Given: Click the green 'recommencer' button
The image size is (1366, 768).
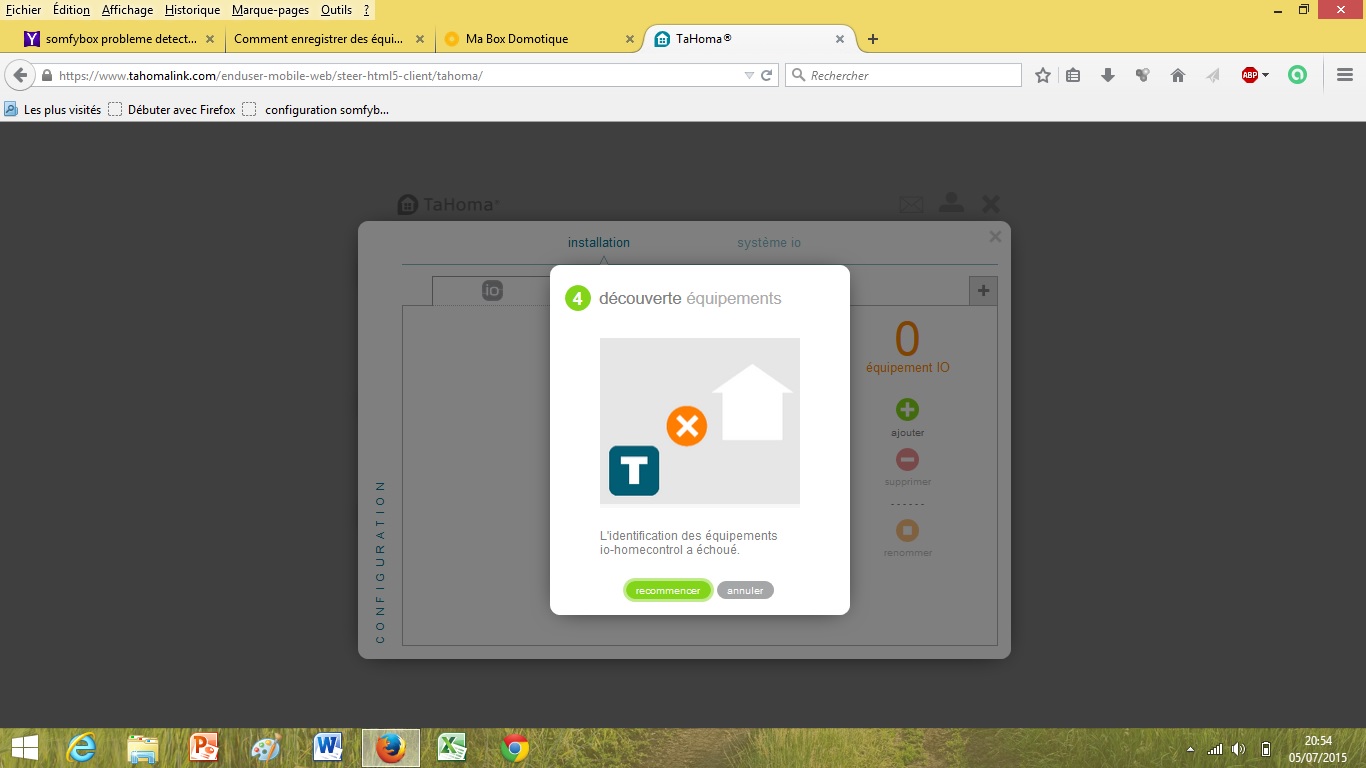Looking at the screenshot, I should 668,590.
